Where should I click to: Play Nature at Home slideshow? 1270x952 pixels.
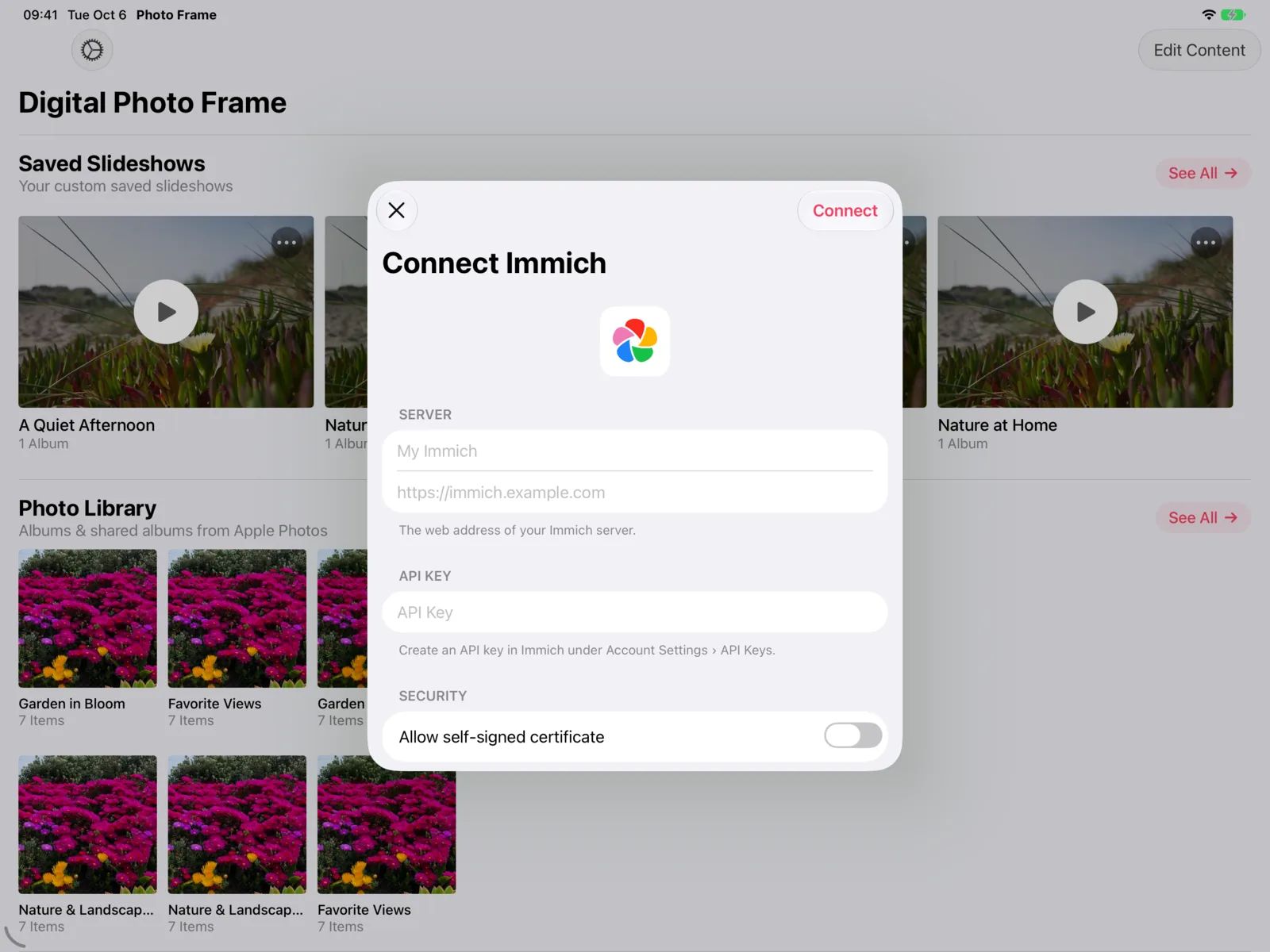(x=1085, y=312)
